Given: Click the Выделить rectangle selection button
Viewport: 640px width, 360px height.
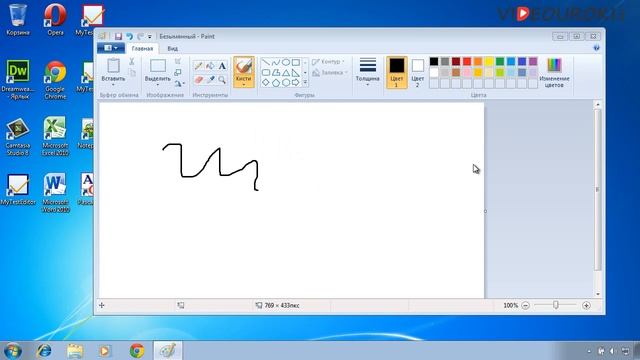Looking at the screenshot, I should click(x=158, y=69).
